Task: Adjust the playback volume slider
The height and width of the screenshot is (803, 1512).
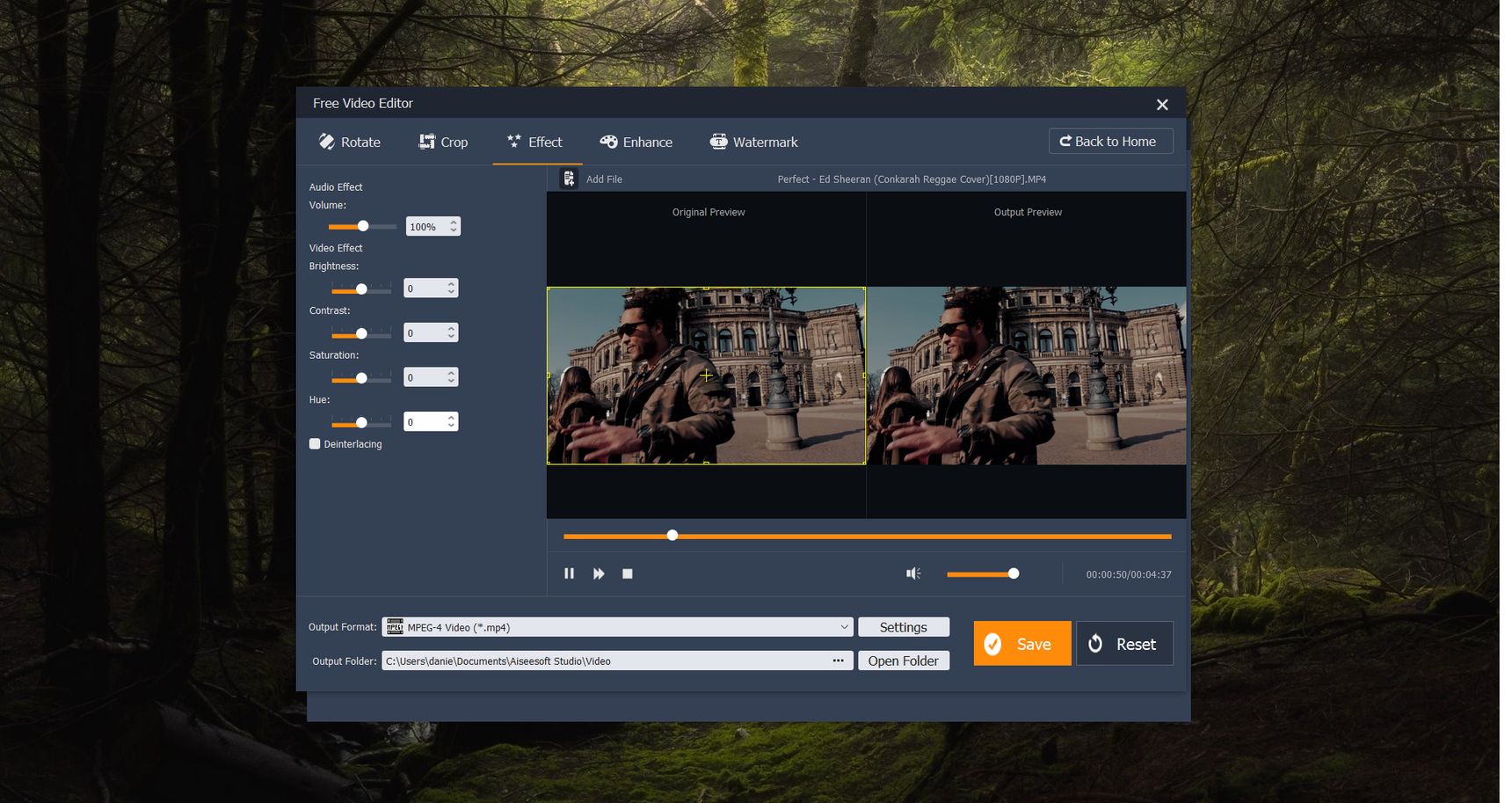Action: coord(982,573)
